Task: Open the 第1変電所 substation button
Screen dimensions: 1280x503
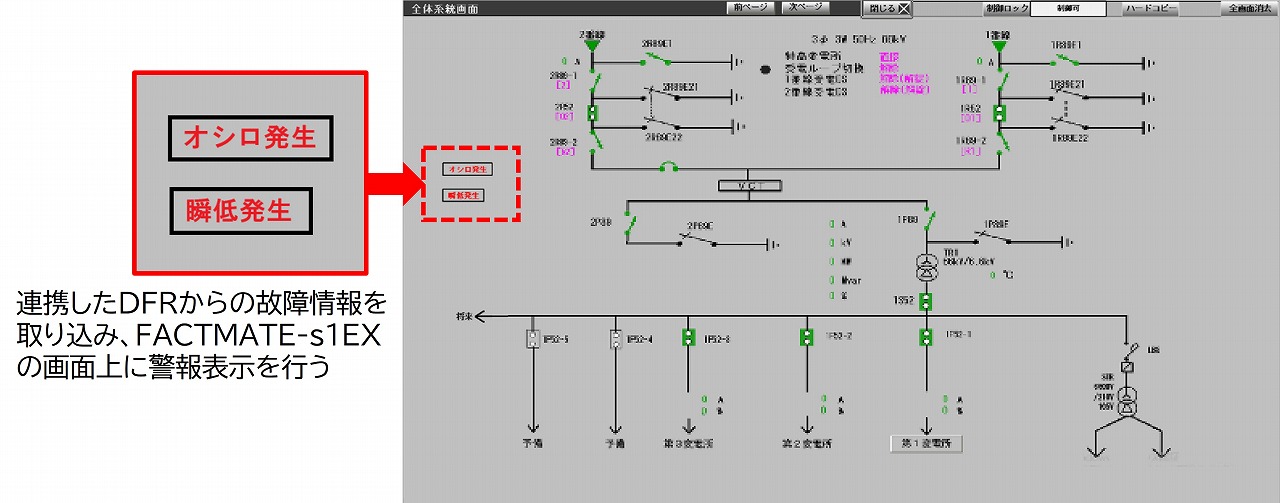Action: click(x=926, y=443)
